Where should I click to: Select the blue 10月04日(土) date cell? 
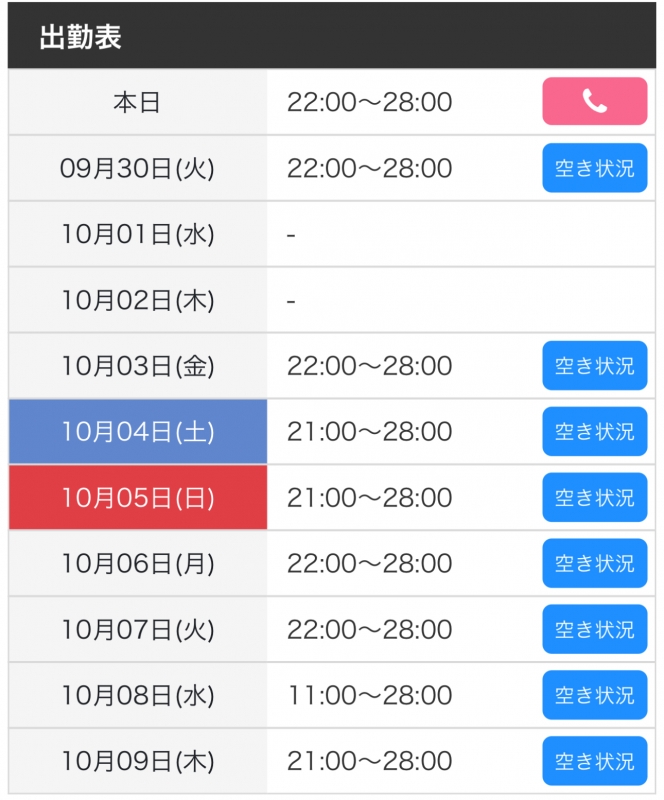(138, 432)
